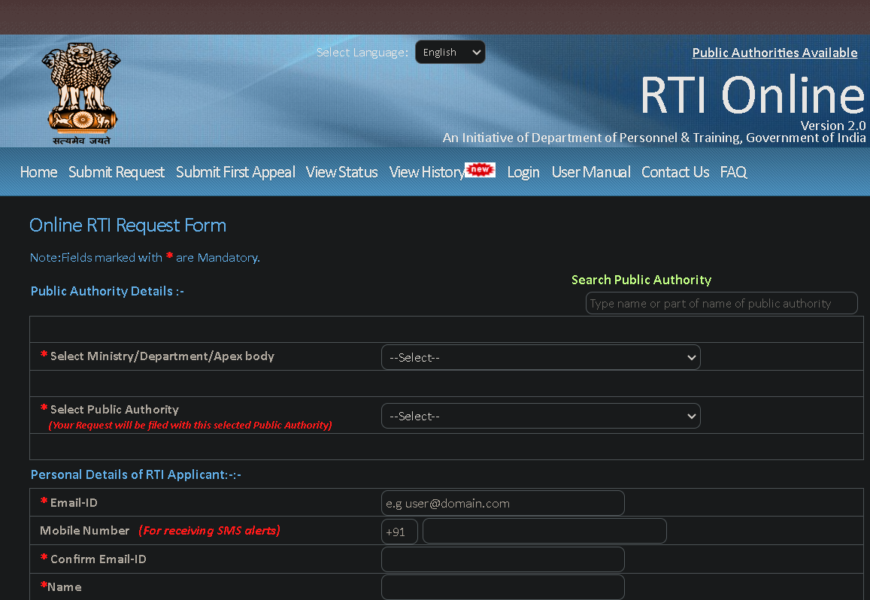870x600 pixels.
Task: Click the Login menu item
Action: pos(523,172)
